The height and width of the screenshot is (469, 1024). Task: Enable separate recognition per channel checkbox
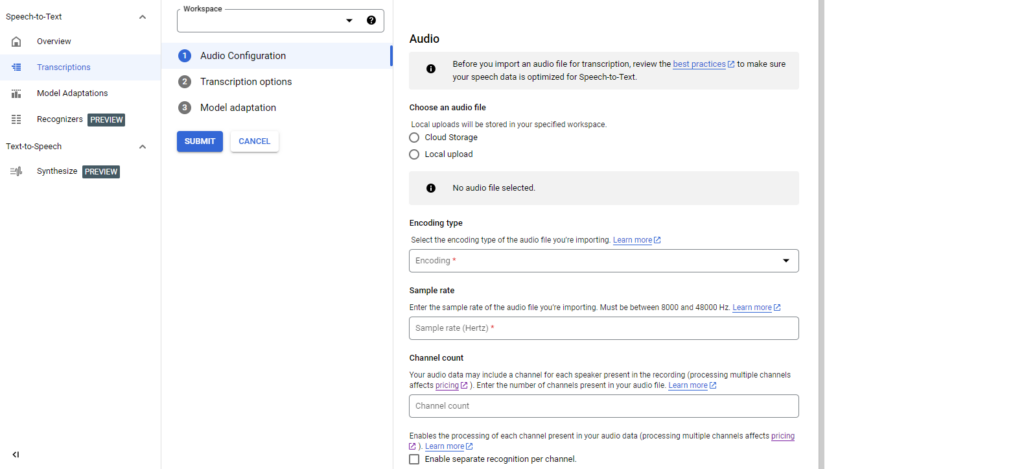coord(414,459)
